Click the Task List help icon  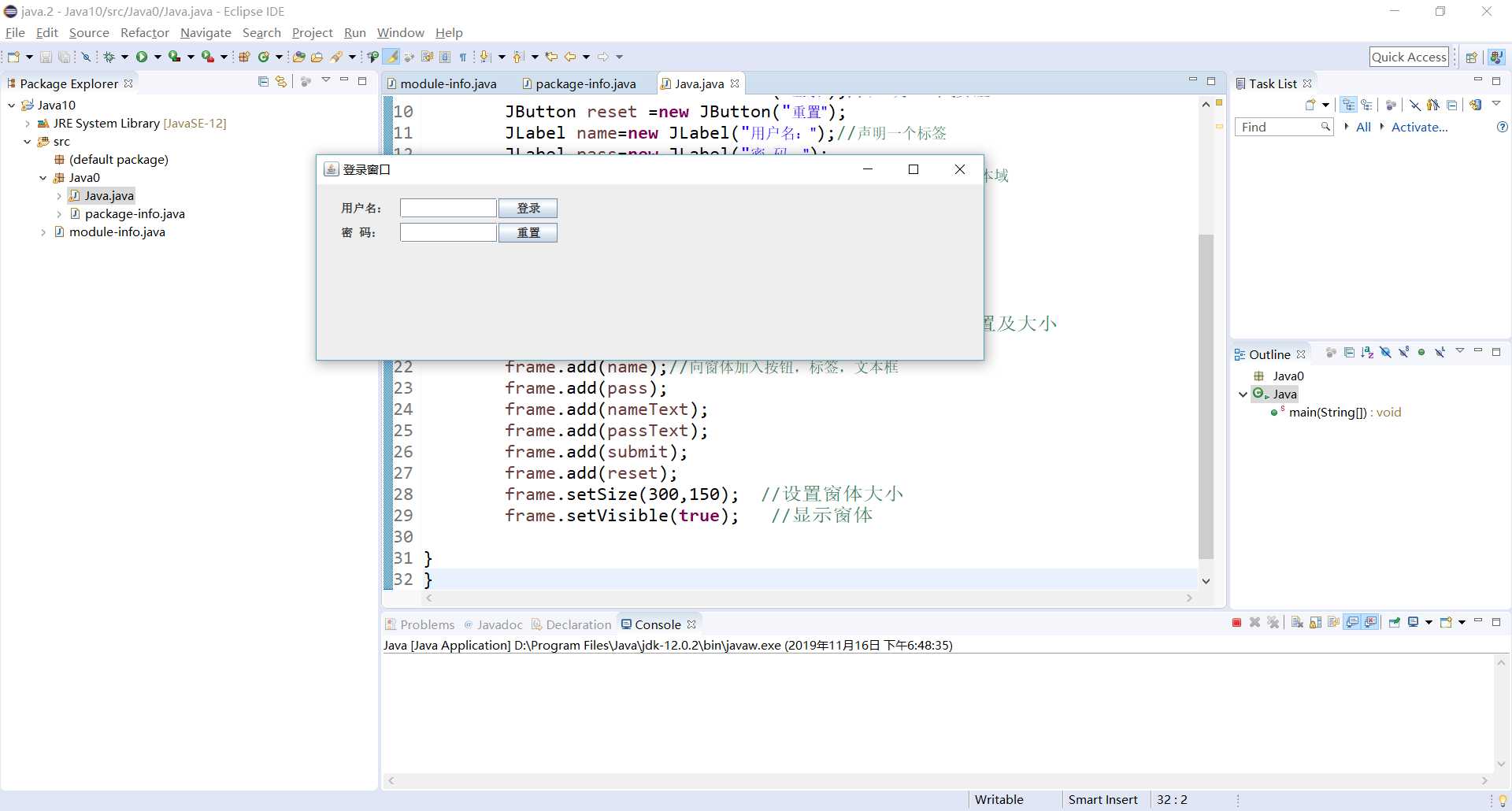click(x=1502, y=128)
